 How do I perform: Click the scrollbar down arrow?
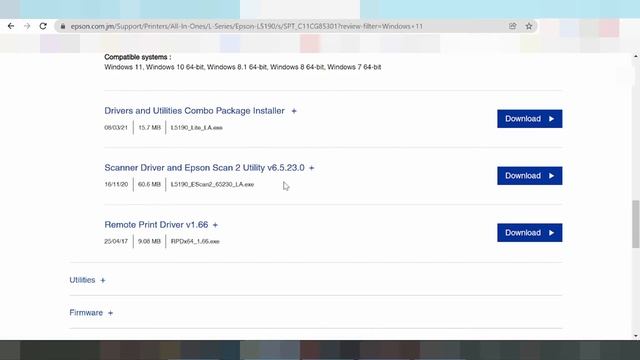point(636,336)
